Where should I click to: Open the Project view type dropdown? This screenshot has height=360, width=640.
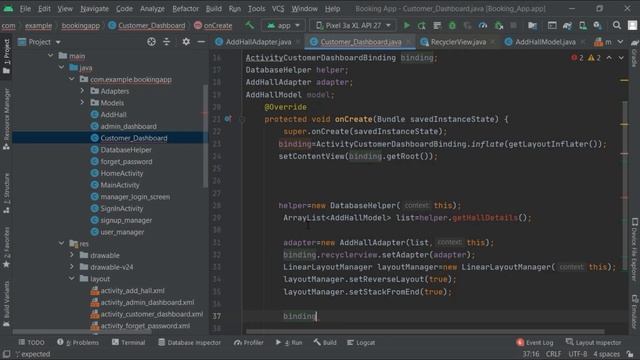(x=39, y=42)
